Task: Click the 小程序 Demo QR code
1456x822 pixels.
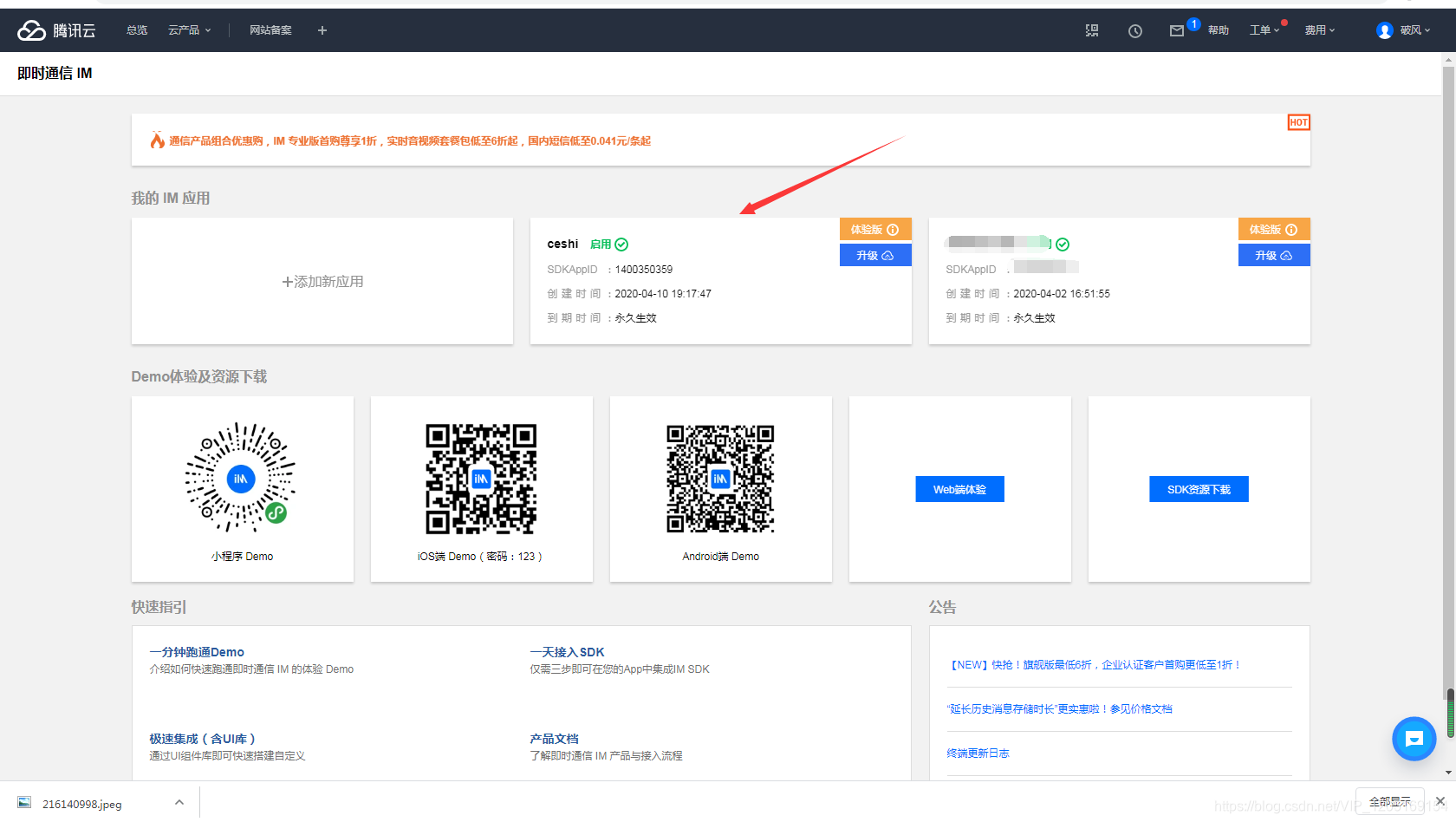Action: coord(240,478)
